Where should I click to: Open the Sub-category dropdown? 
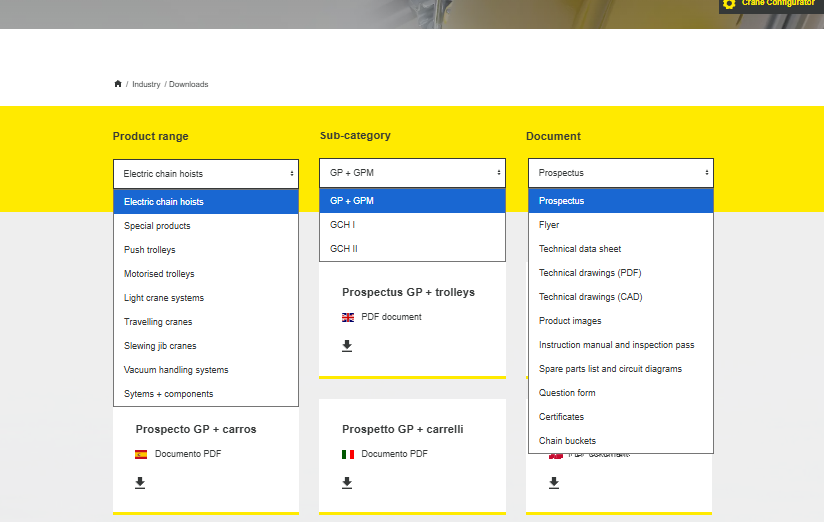pos(412,173)
